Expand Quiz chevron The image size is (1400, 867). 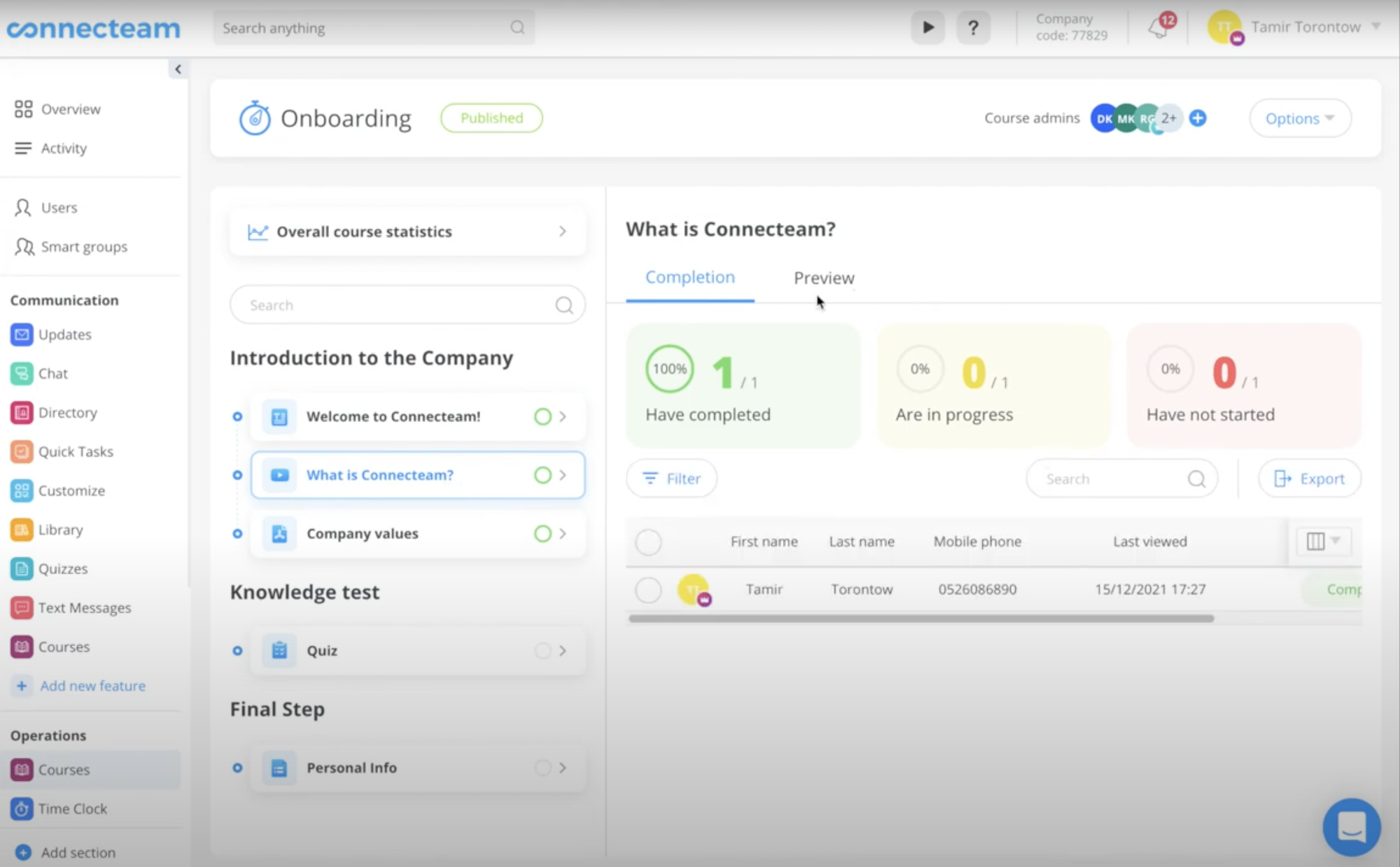pos(563,651)
